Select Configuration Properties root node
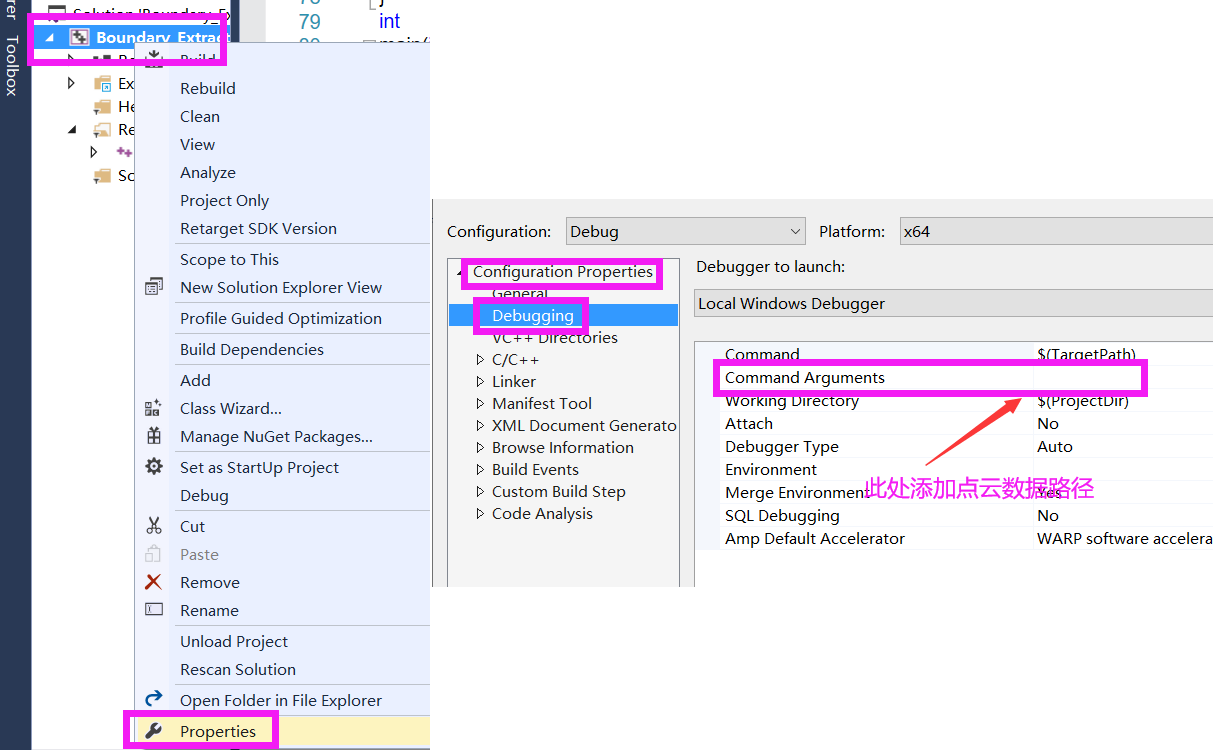 (563, 272)
